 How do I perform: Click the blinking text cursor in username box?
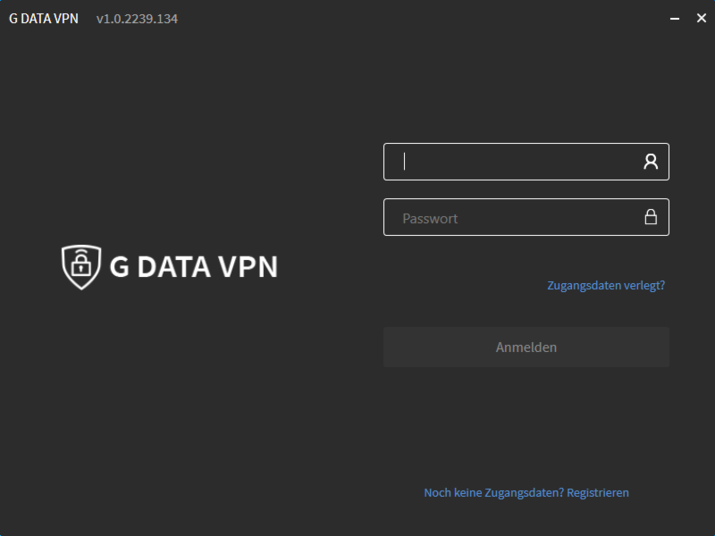click(404, 161)
